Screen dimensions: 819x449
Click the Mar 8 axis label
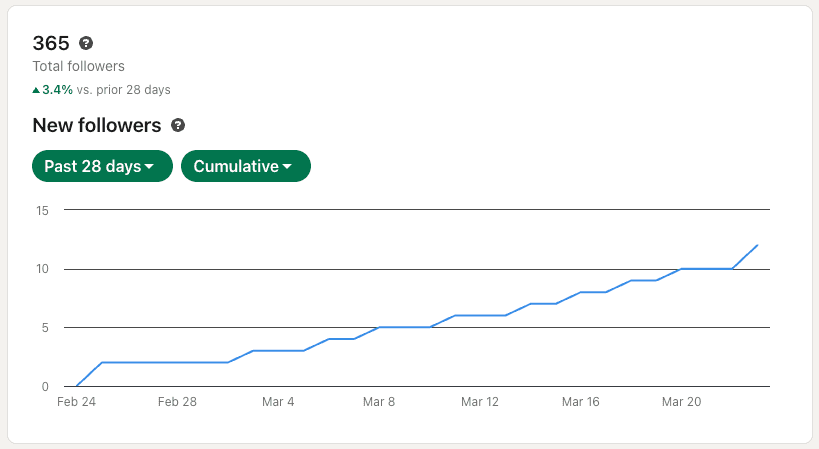pyautogui.click(x=379, y=401)
